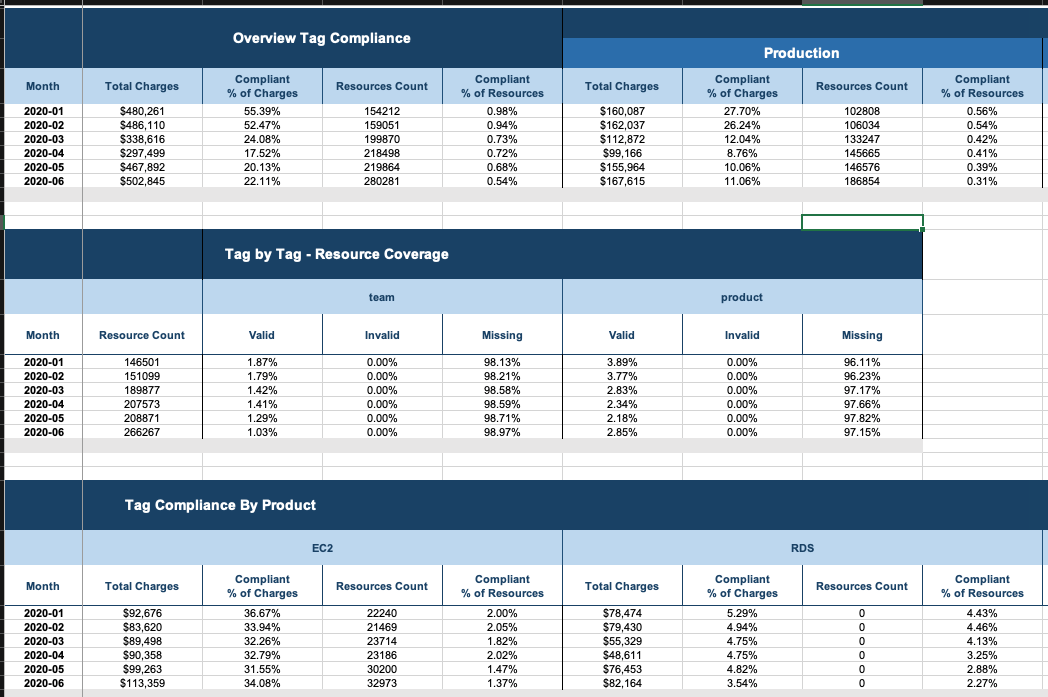Click the Valid column header under team
1048x697 pixels.
click(261, 335)
